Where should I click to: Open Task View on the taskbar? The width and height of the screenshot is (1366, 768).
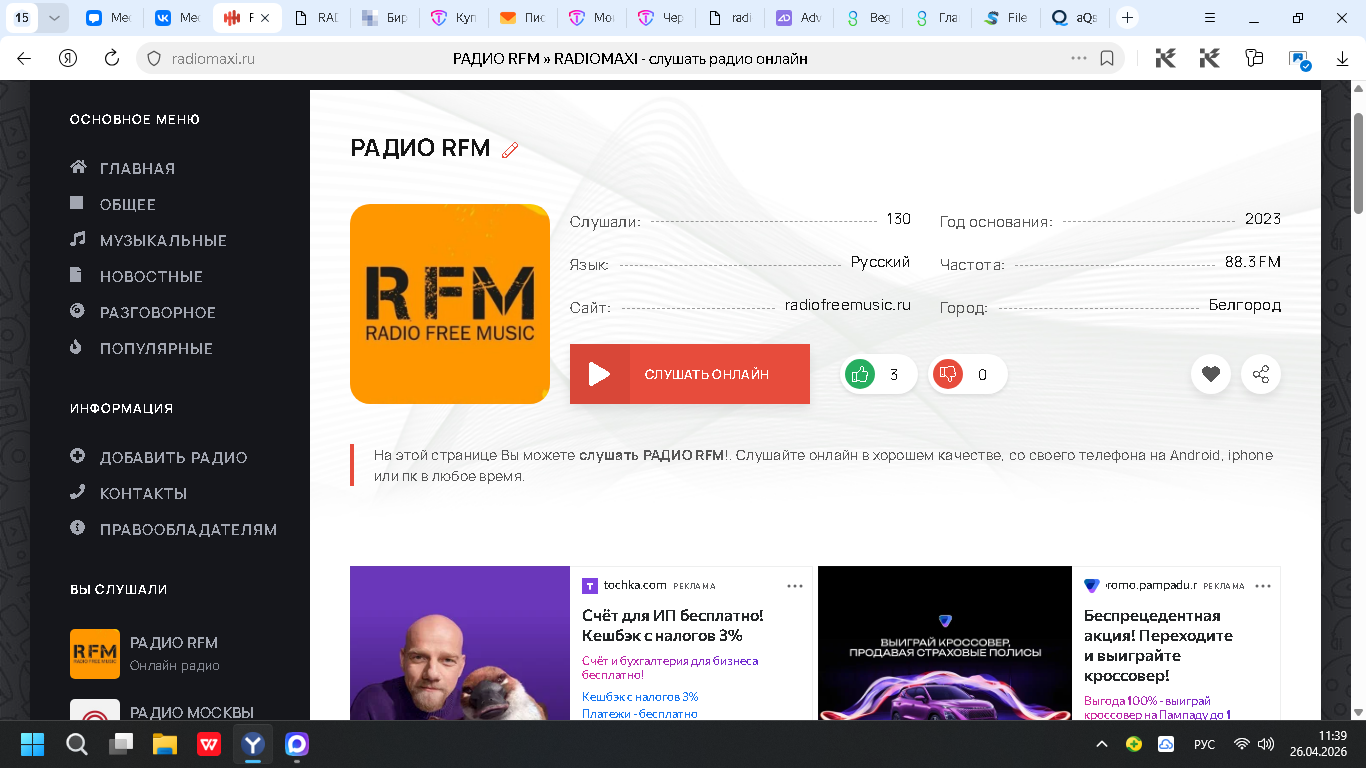[120, 744]
